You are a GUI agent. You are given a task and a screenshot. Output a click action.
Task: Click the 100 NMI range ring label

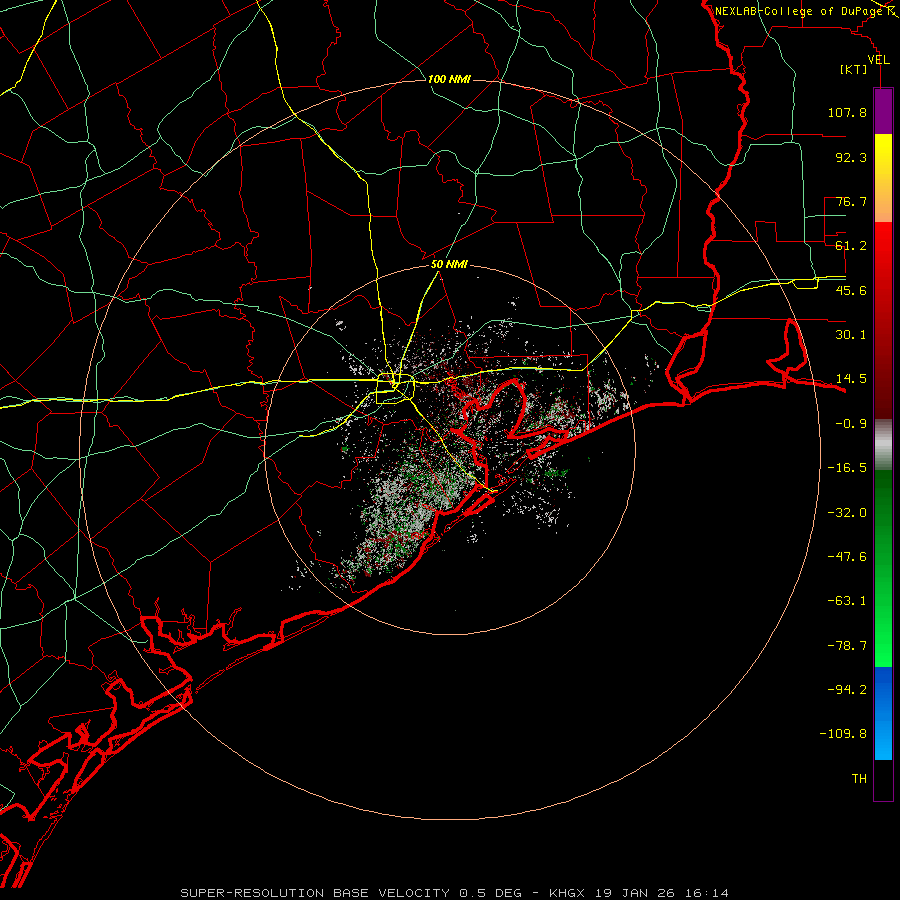[x=449, y=79]
